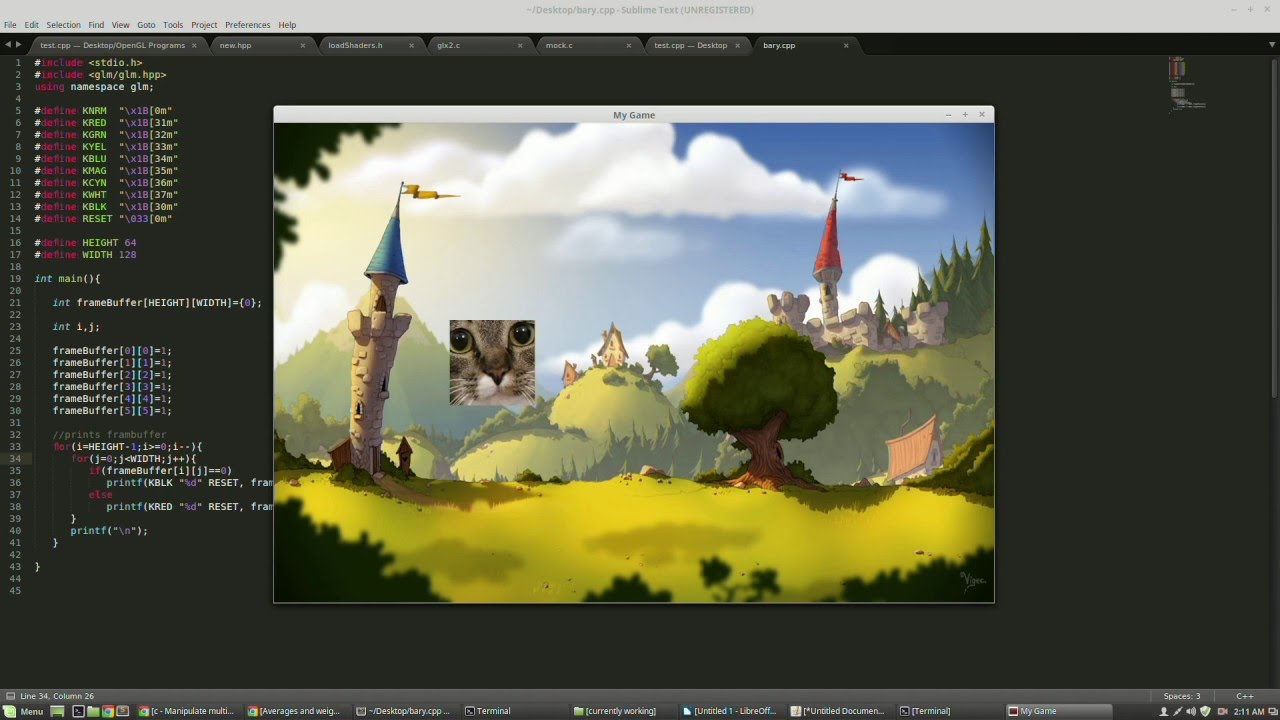Open the file manager folder launcher icon
This screenshot has height=720, width=1280.
click(x=93, y=711)
